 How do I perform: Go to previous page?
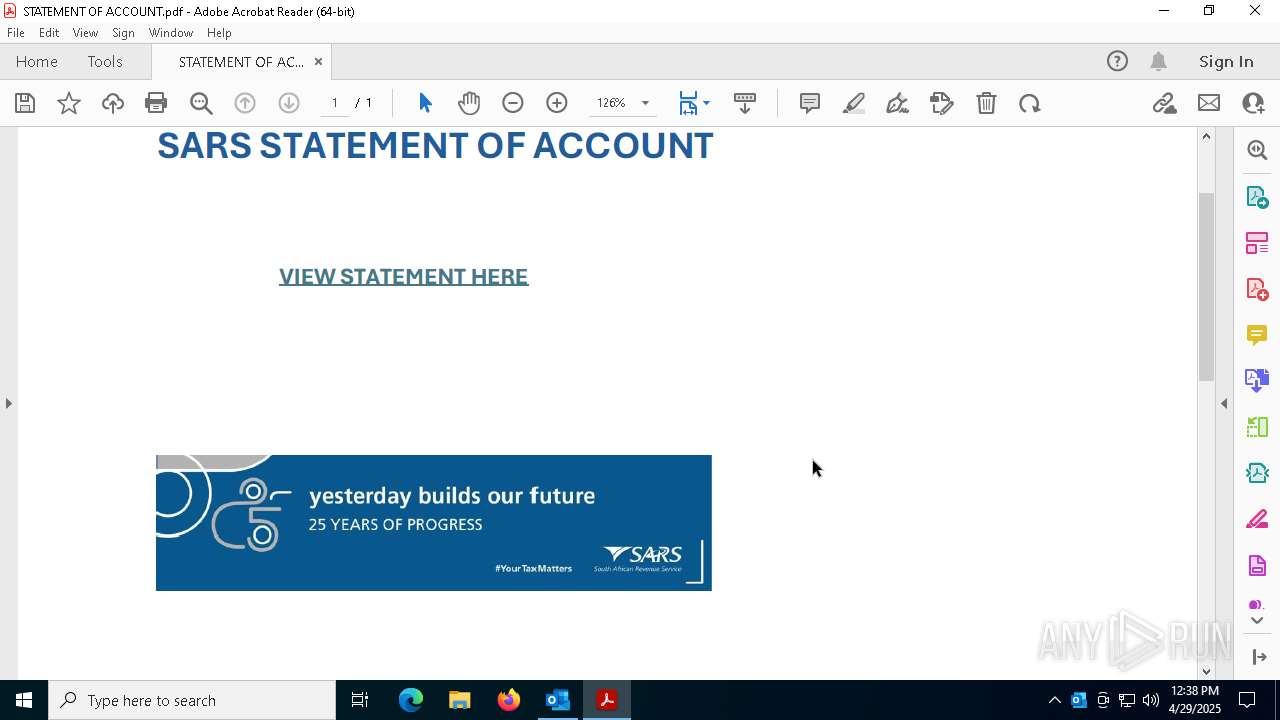[x=245, y=103]
